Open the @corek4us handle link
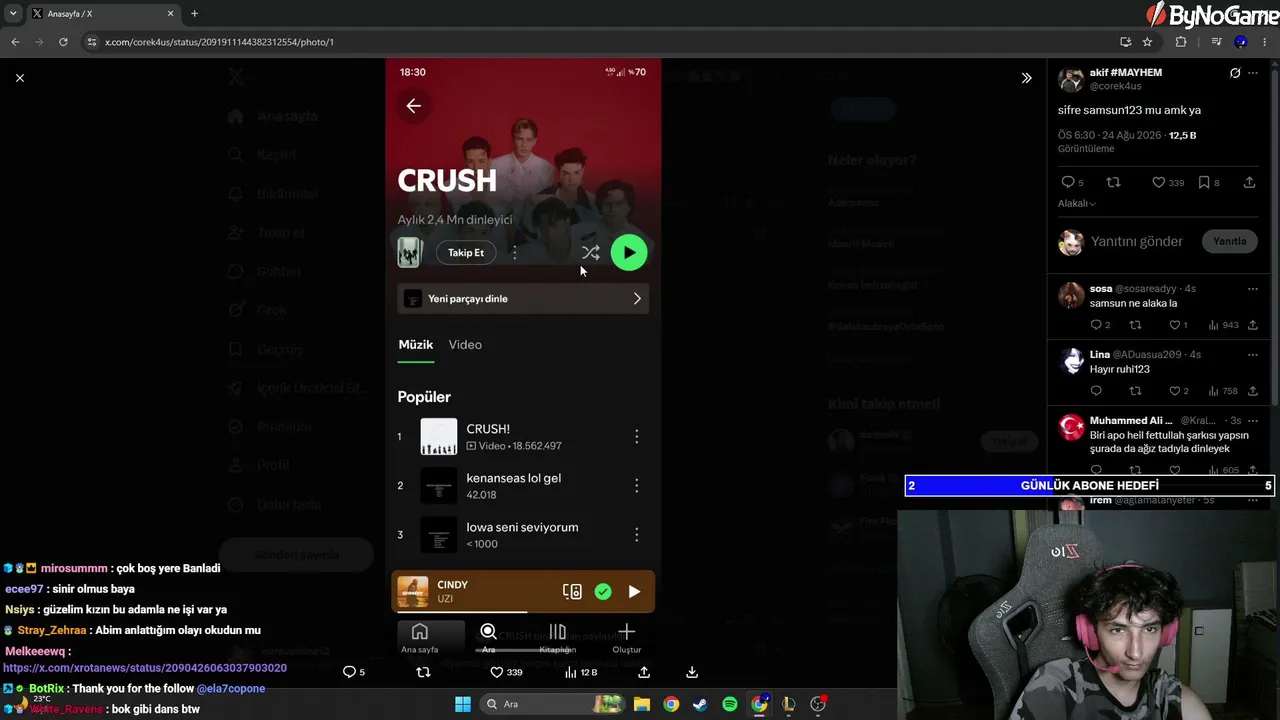This screenshot has height=720, width=1280. (1116, 86)
